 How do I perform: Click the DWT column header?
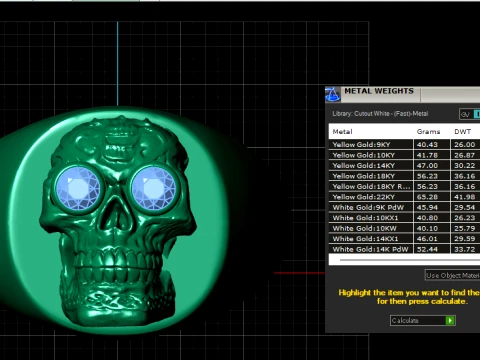pyautogui.click(x=463, y=131)
